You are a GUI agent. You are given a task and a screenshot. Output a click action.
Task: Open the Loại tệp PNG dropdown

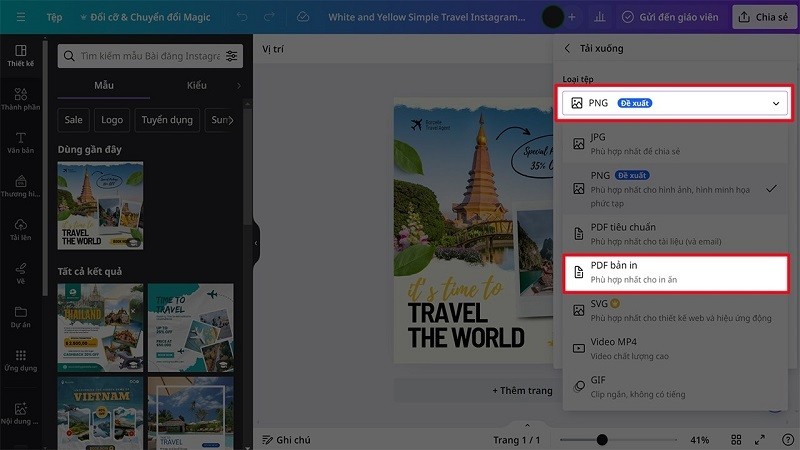tap(674, 103)
